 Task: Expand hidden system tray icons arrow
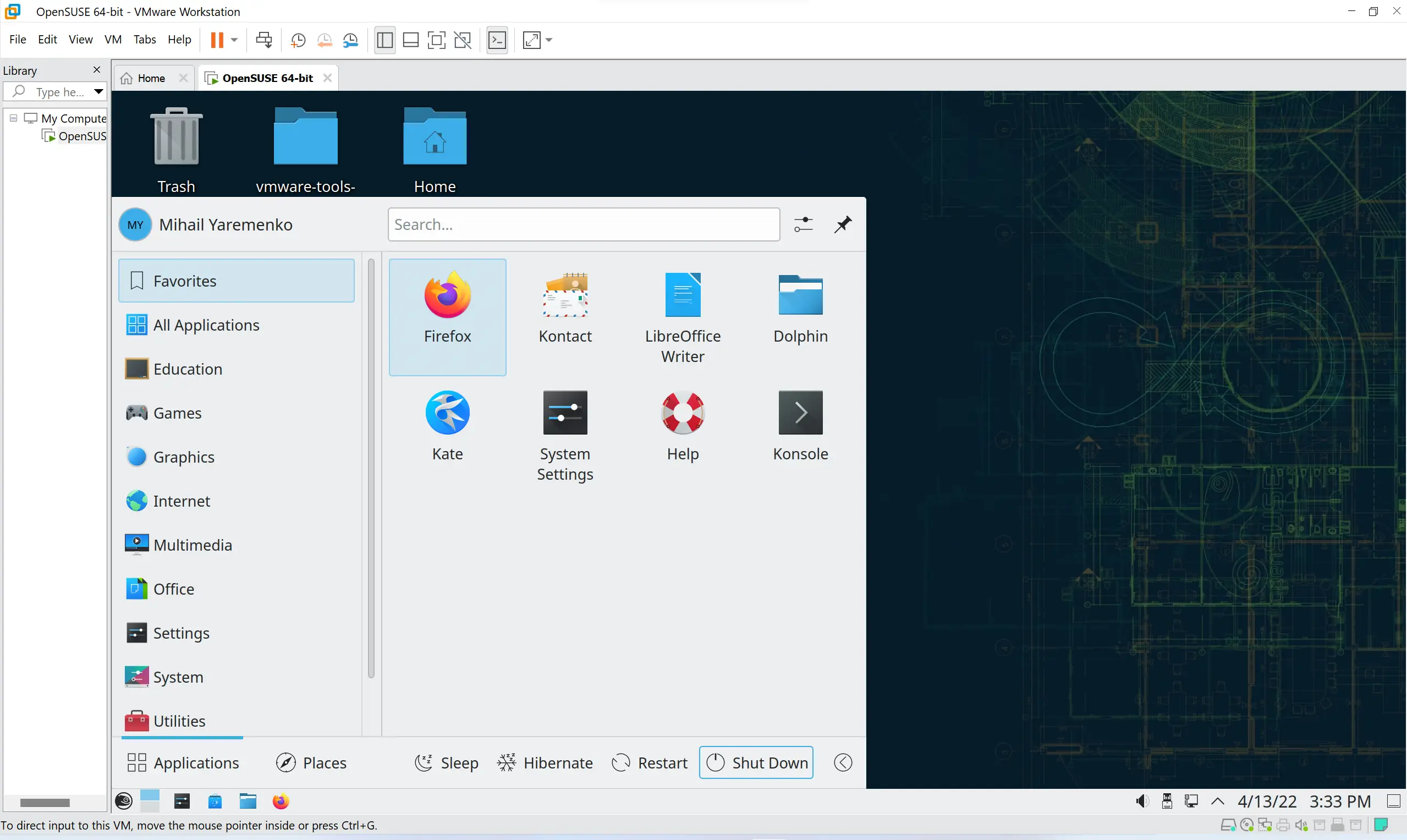tap(1218, 801)
